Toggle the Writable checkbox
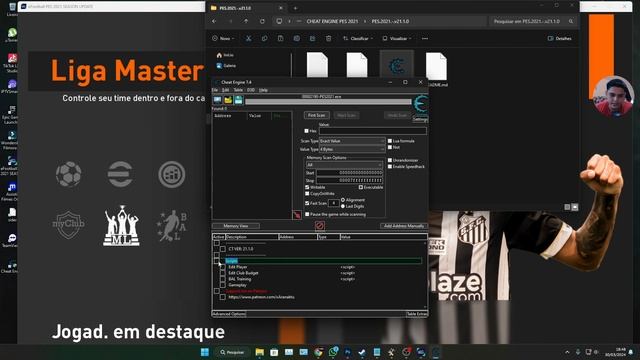The height and width of the screenshot is (360, 640). click(307, 187)
